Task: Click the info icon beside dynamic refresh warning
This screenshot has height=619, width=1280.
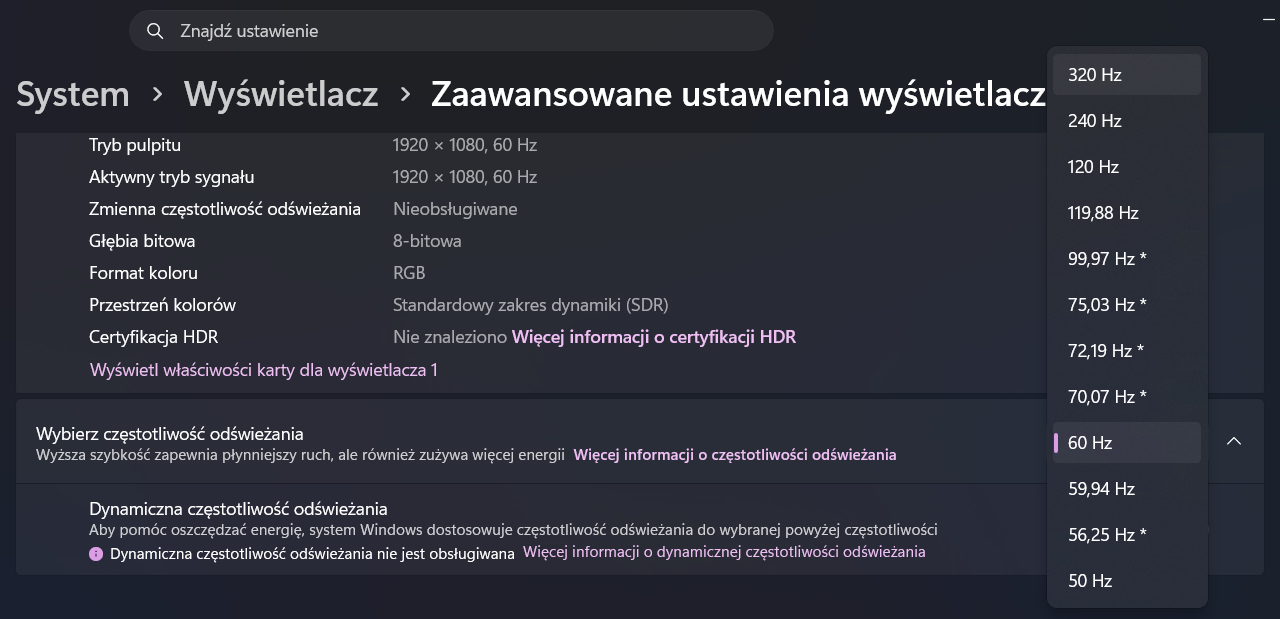Action: coord(96,553)
